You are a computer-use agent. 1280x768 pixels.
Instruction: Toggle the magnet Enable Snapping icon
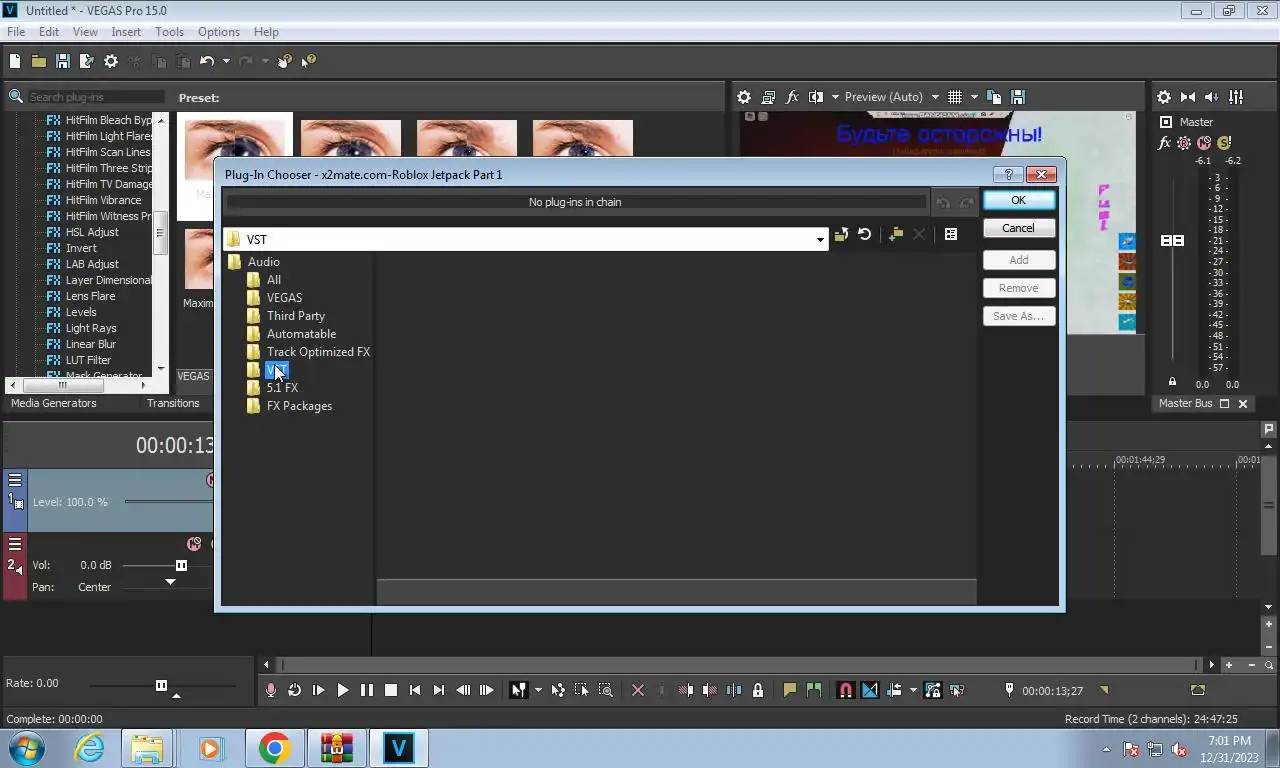coord(845,690)
